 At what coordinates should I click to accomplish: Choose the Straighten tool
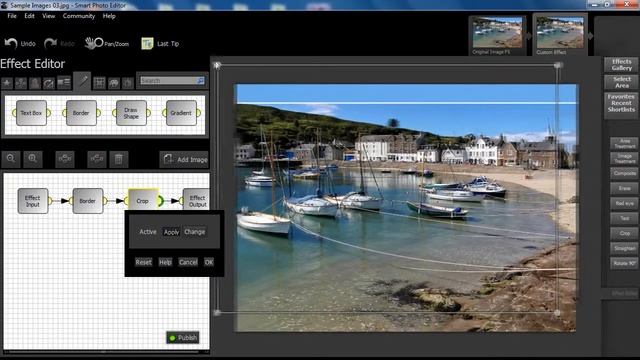tap(624, 248)
